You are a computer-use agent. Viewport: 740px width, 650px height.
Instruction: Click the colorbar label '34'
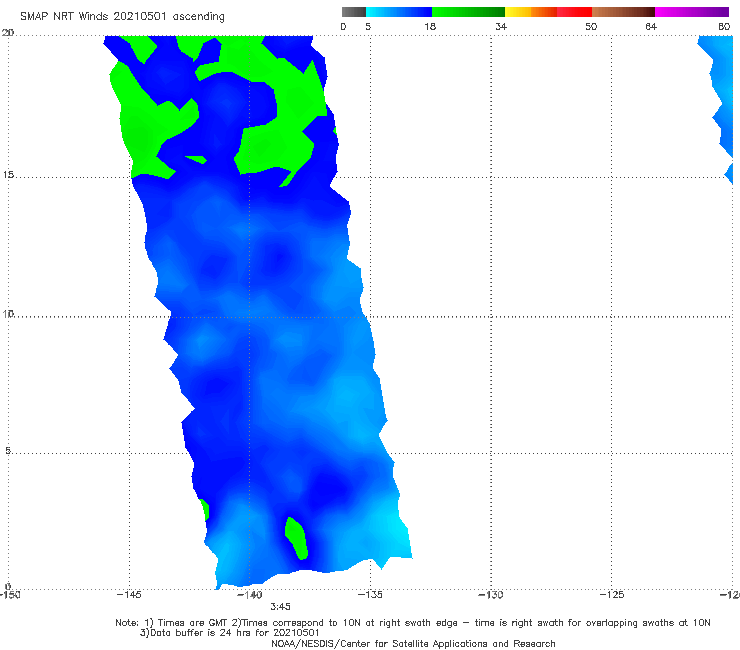point(501,26)
